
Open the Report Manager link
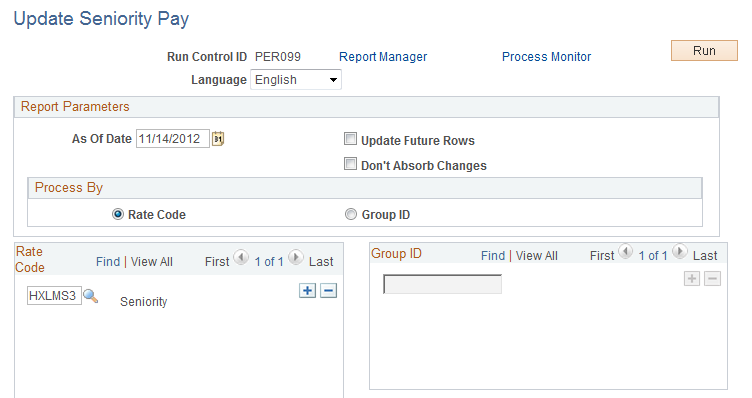click(383, 57)
